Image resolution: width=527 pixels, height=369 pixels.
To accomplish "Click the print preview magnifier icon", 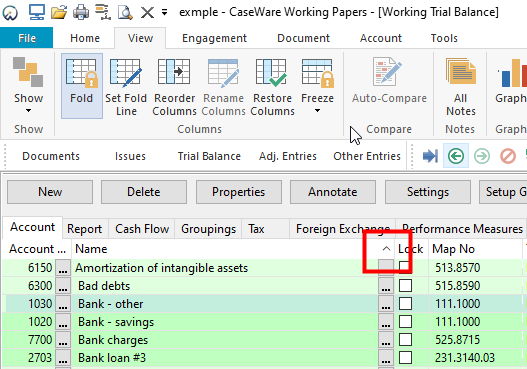I will coord(125,13).
